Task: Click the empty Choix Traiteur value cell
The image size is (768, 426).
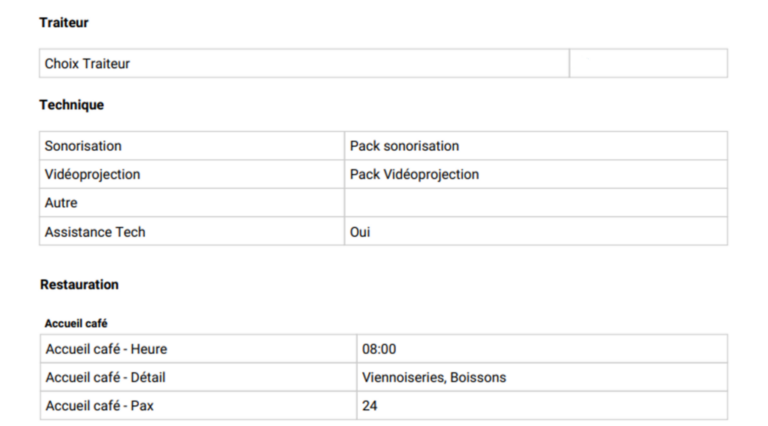Action: point(647,64)
